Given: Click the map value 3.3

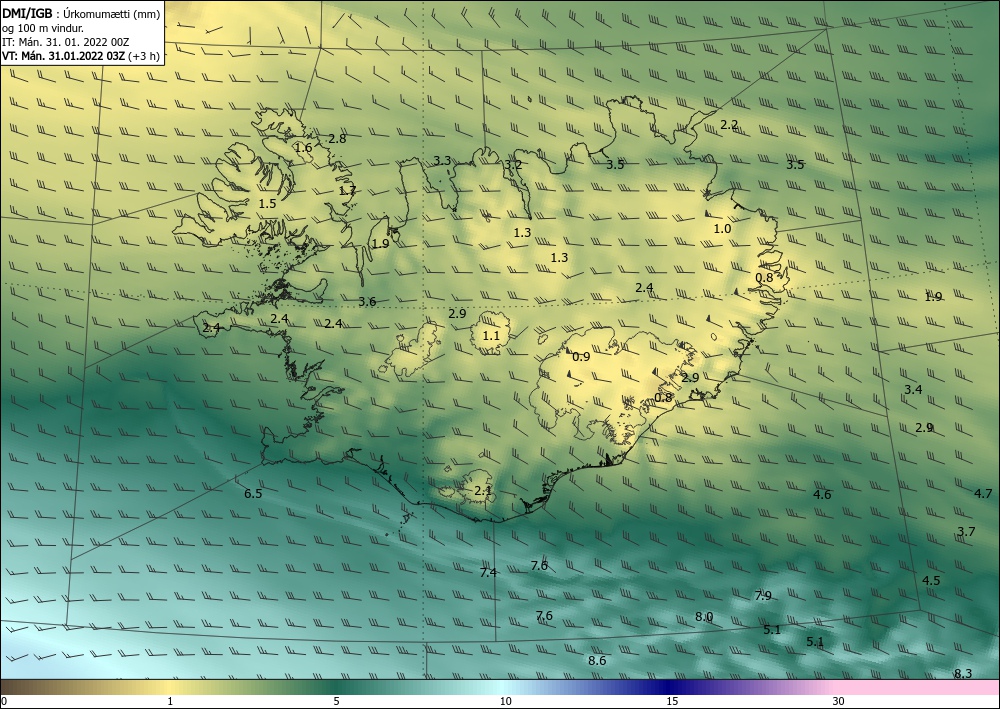Looking at the screenshot, I should [442, 161].
